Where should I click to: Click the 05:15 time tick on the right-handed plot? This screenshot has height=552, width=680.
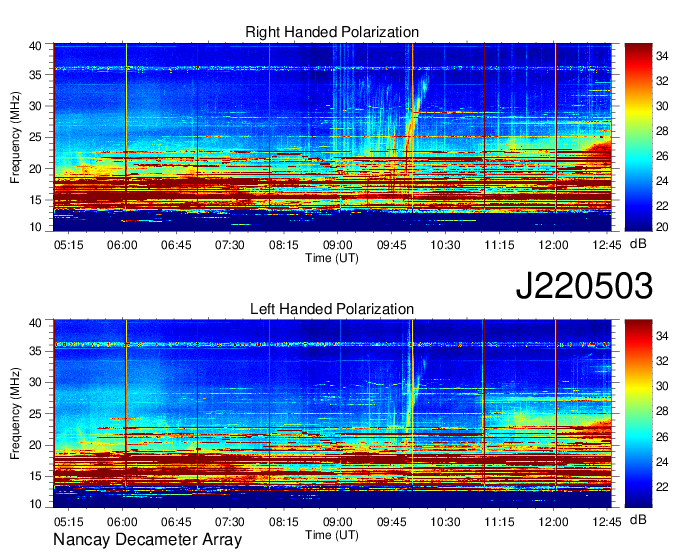click(x=69, y=245)
